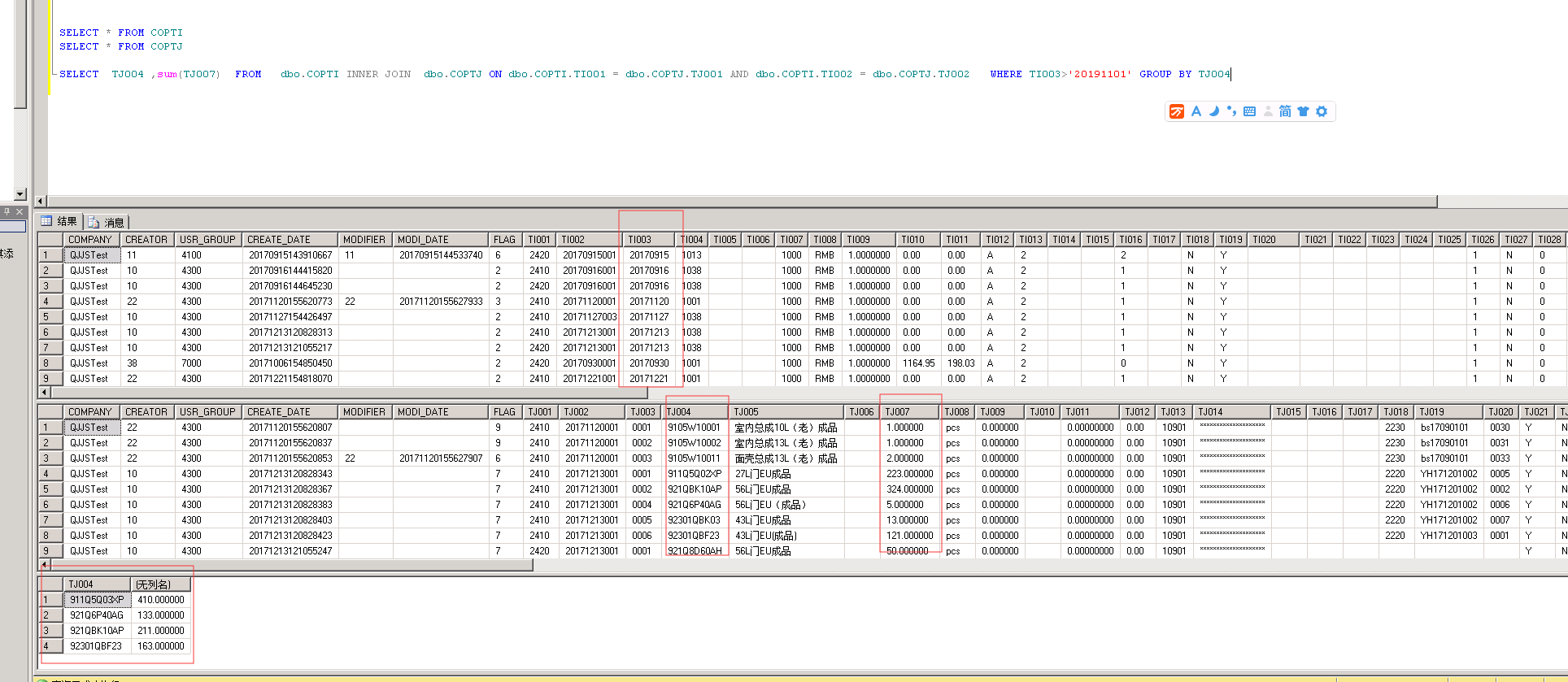
Task: Toggle the IME English/Chinese 'A' mode icon
Action: 1196,111
